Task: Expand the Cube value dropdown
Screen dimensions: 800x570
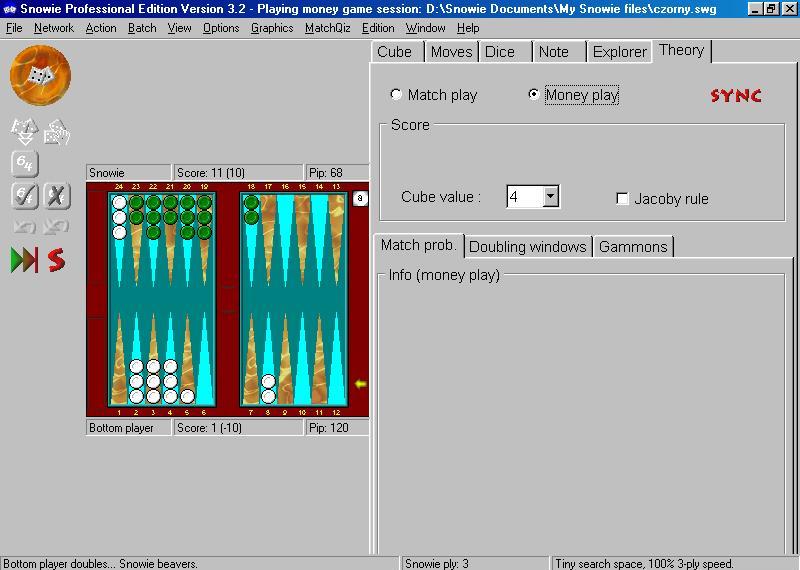Action: [x=550, y=197]
